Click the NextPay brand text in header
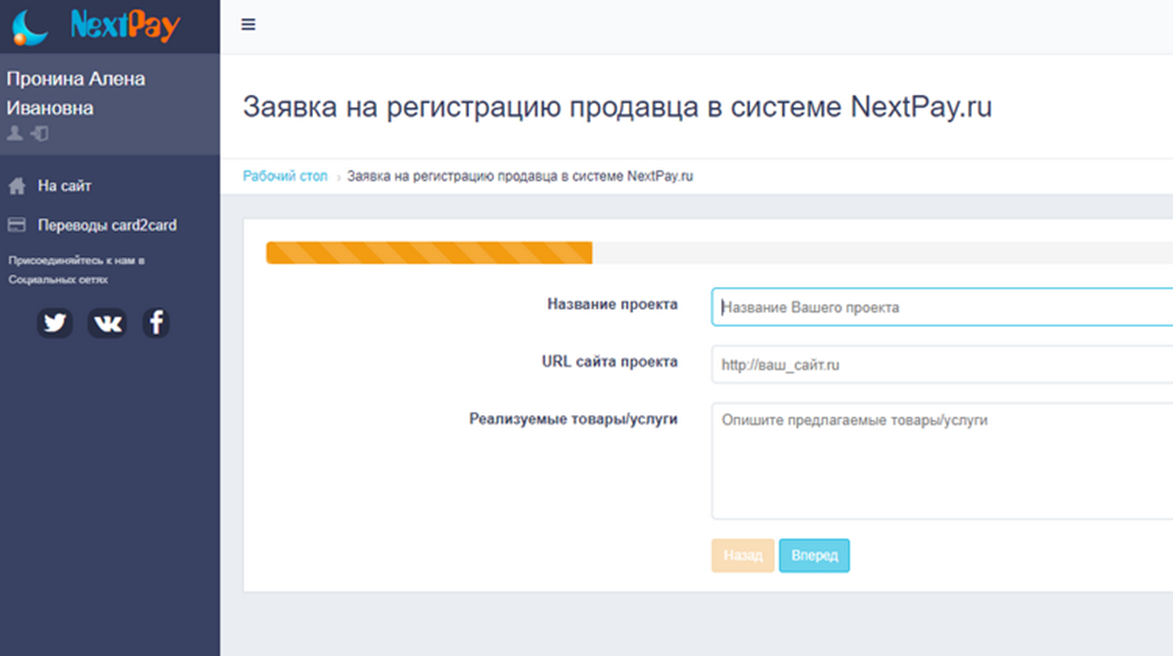The width and height of the screenshot is (1173, 656). 125,26
